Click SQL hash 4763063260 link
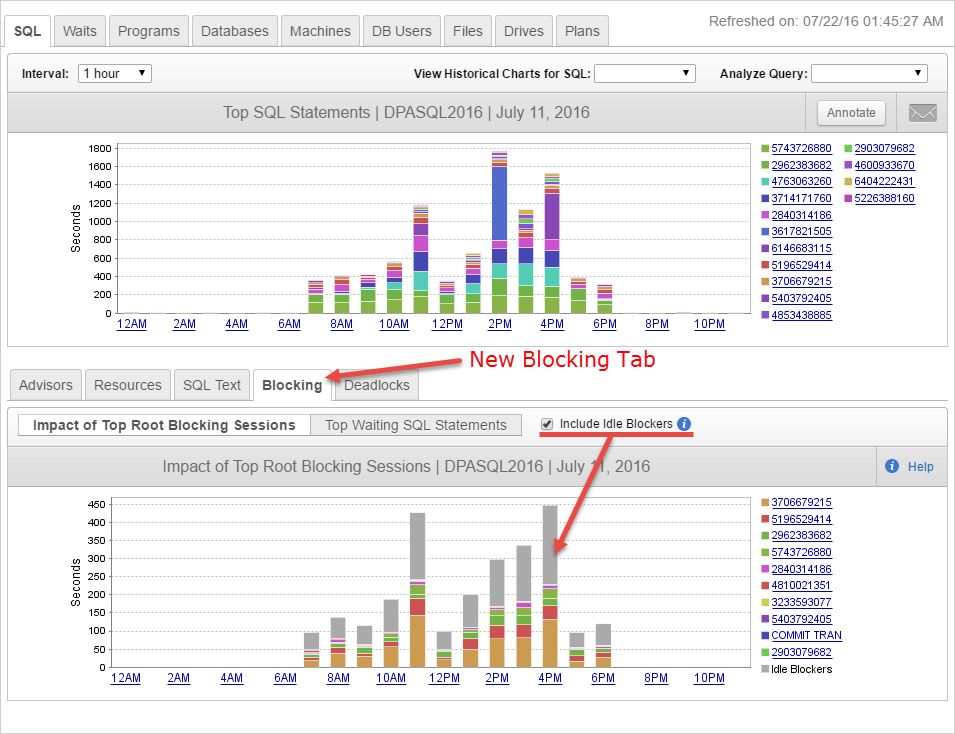Screen dimensions: 955x734 (x=801, y=182)
